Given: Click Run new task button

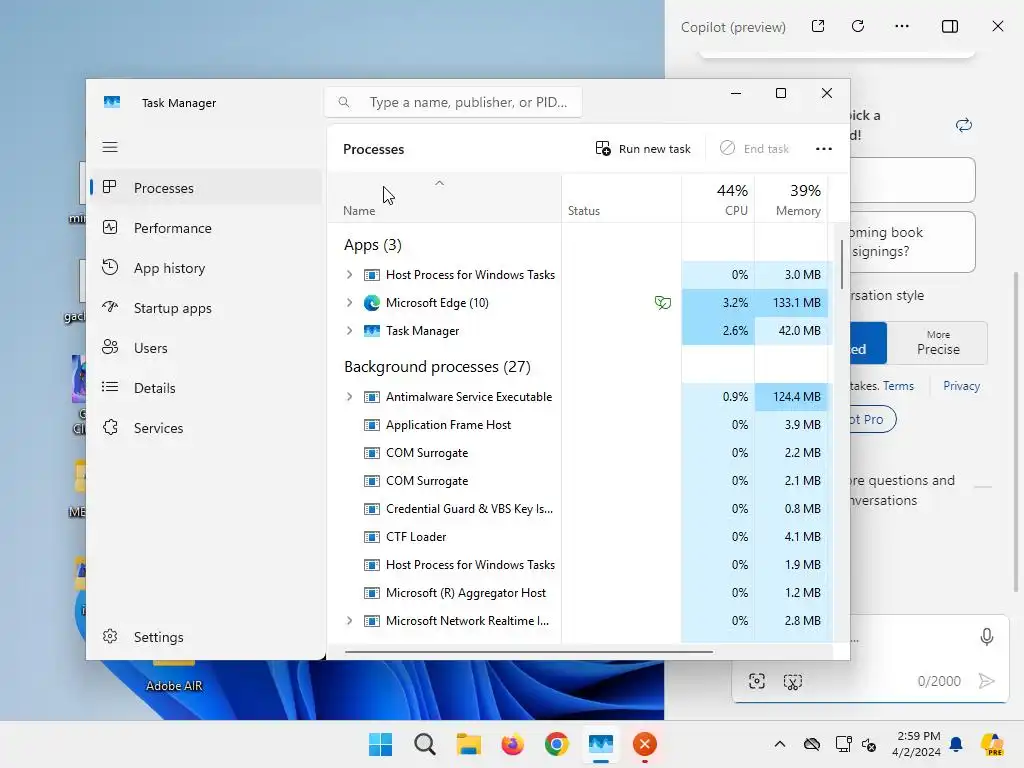Looking at the screenshot, I should pos(643,149).
